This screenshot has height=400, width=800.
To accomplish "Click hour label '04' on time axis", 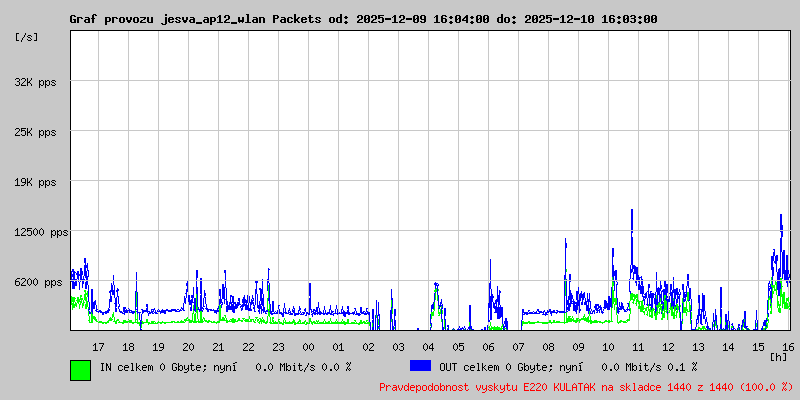I will pyautogui.click(x=429, y=347).
